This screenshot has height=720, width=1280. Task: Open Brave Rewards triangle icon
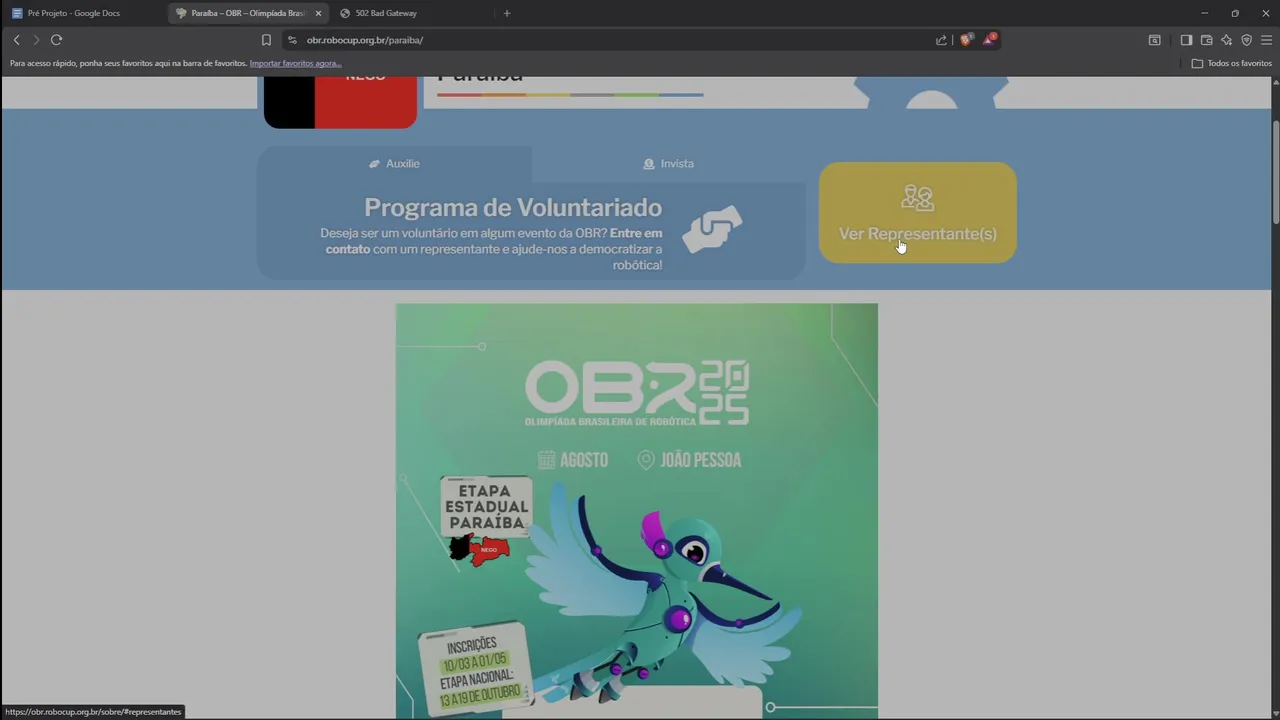click(x=989, y=40)
